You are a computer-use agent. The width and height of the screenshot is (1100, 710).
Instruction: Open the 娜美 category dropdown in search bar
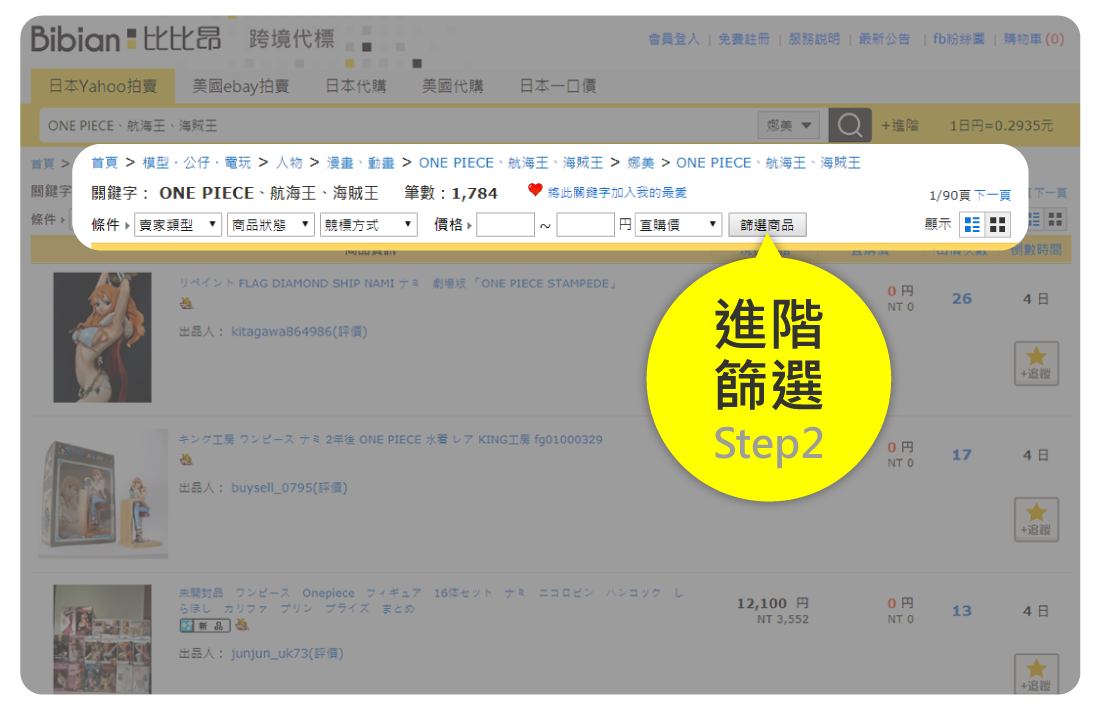point(789,126)
